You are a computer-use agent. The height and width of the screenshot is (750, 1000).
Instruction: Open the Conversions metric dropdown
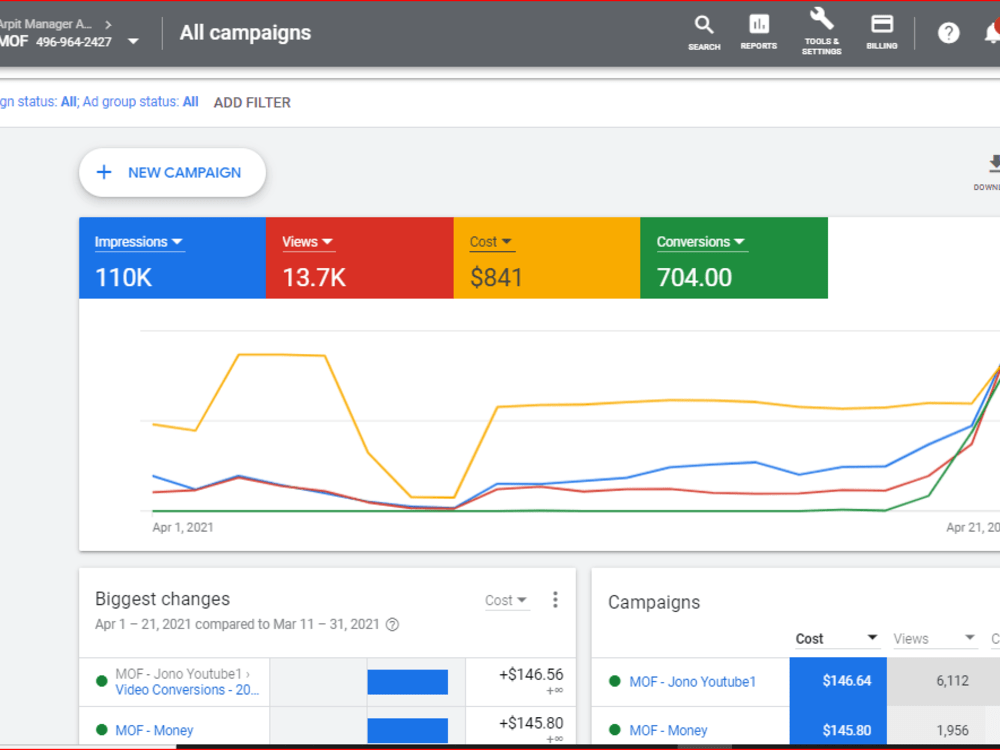[701, 242]
